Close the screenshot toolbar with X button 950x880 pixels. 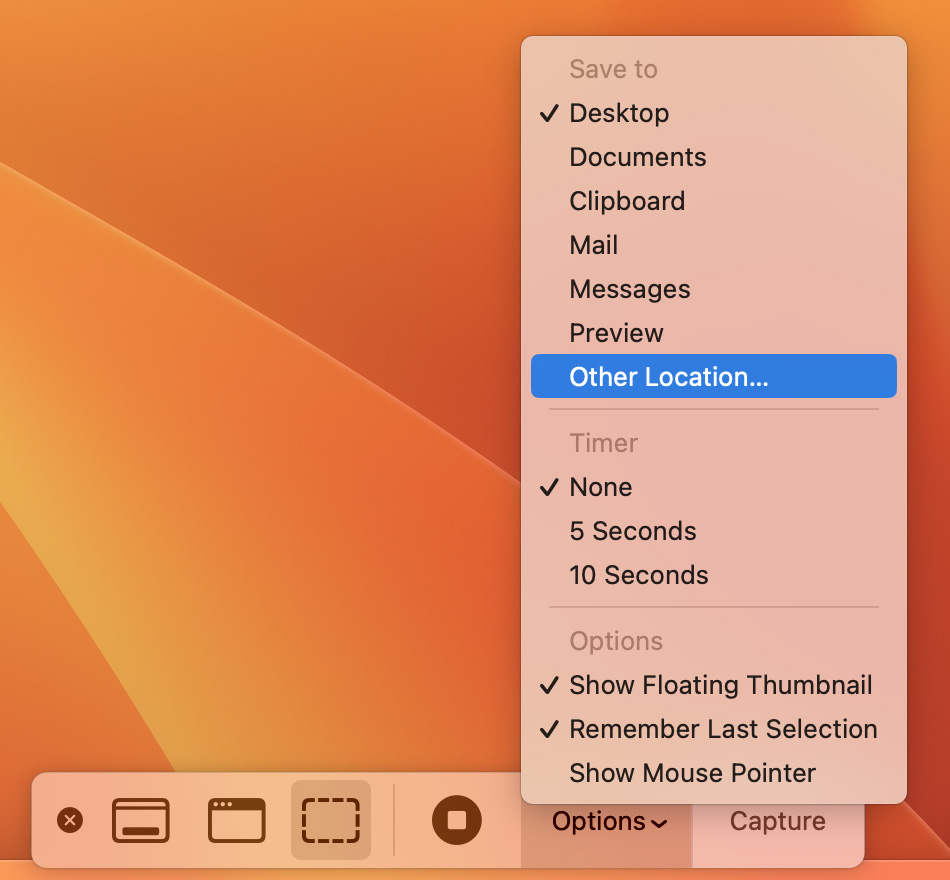pos(70,821)
